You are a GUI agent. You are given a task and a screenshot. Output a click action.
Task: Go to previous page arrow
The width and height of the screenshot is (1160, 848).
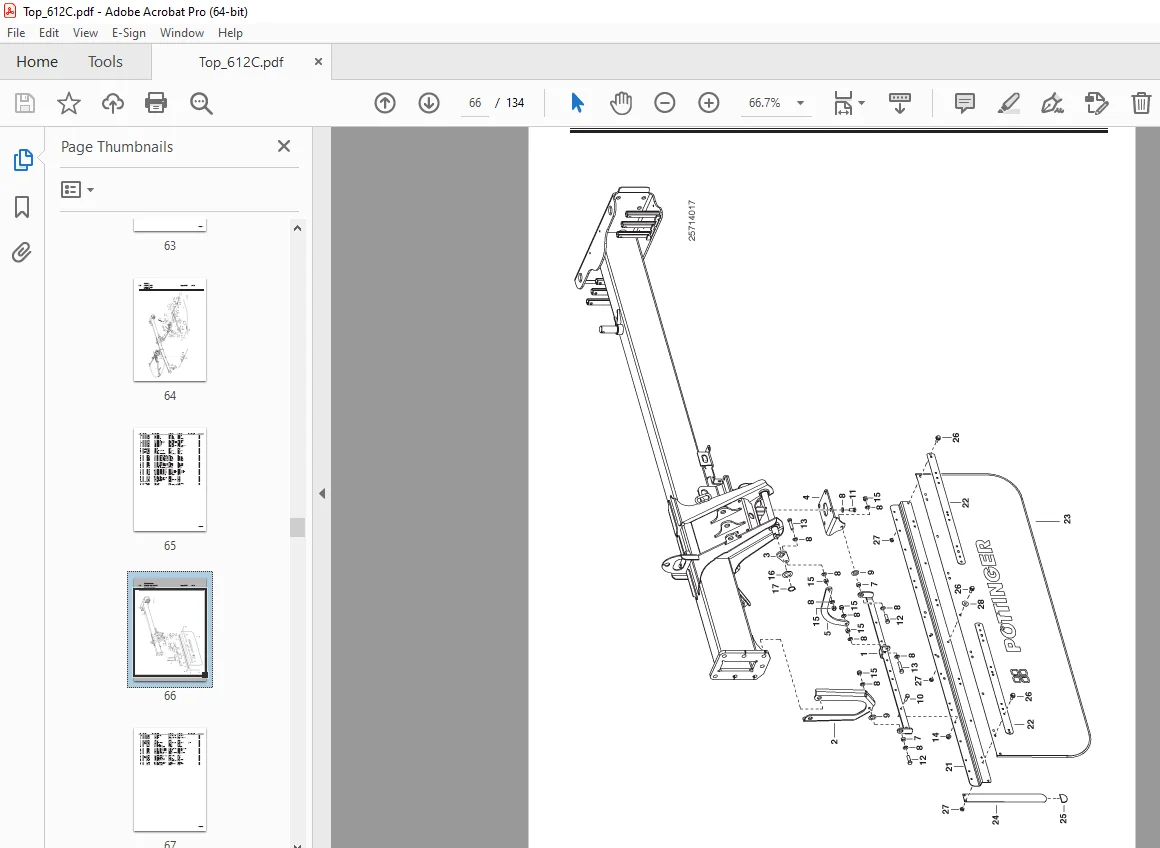click(x=385, y=103)
